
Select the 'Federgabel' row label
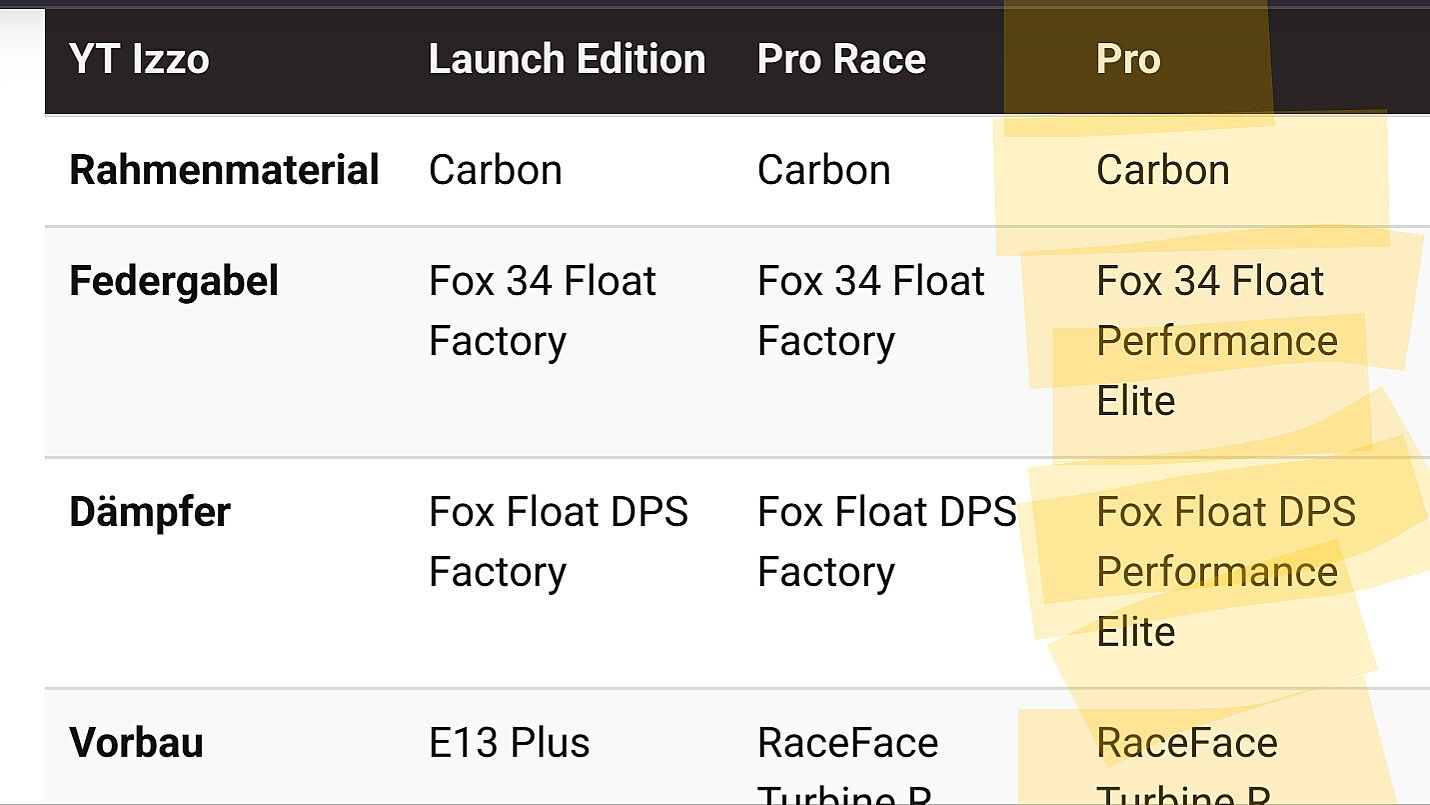coord(173,282)
